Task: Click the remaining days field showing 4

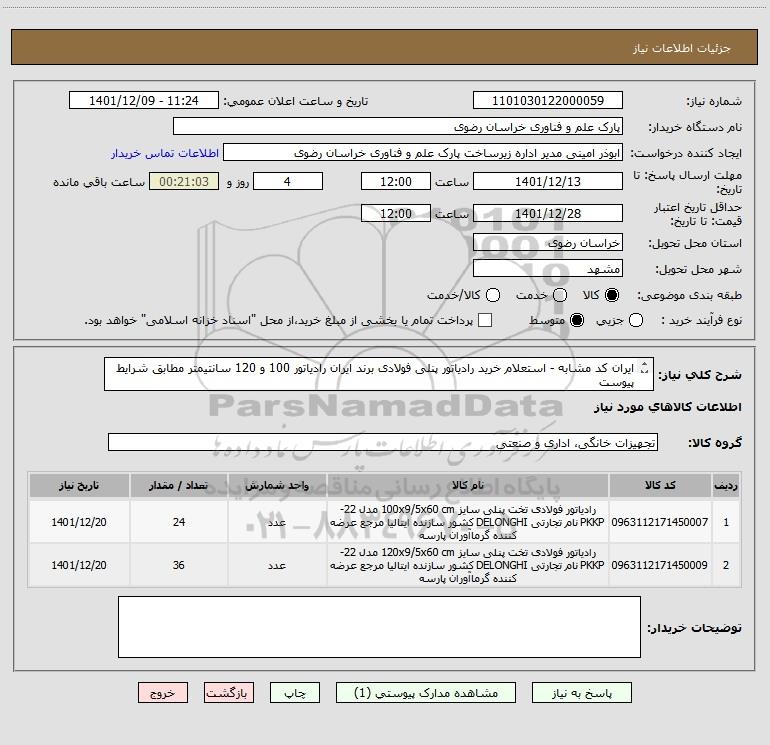Action: [x=288, y=181]
